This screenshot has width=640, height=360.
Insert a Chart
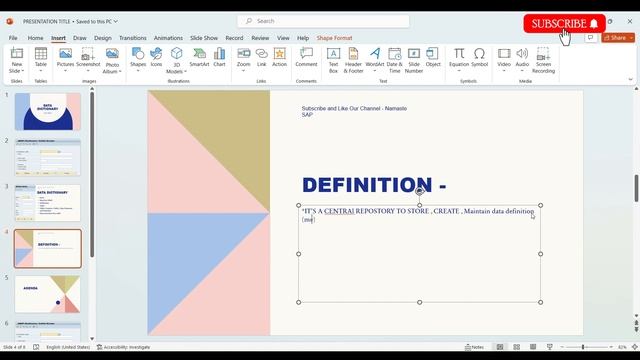coord(219,57)
